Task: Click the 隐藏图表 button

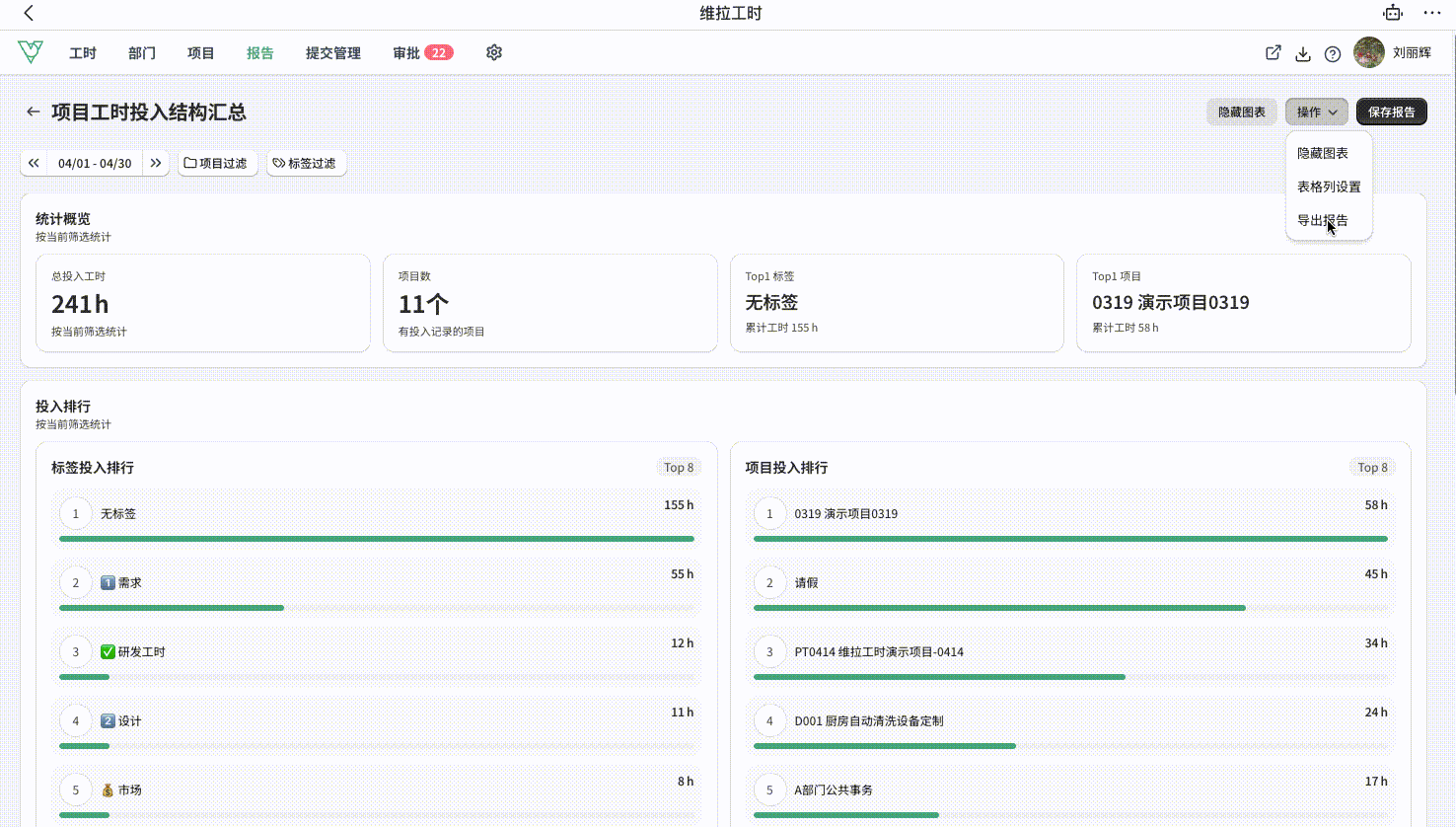Action: pyautogui.click(x=1242, y=112)
